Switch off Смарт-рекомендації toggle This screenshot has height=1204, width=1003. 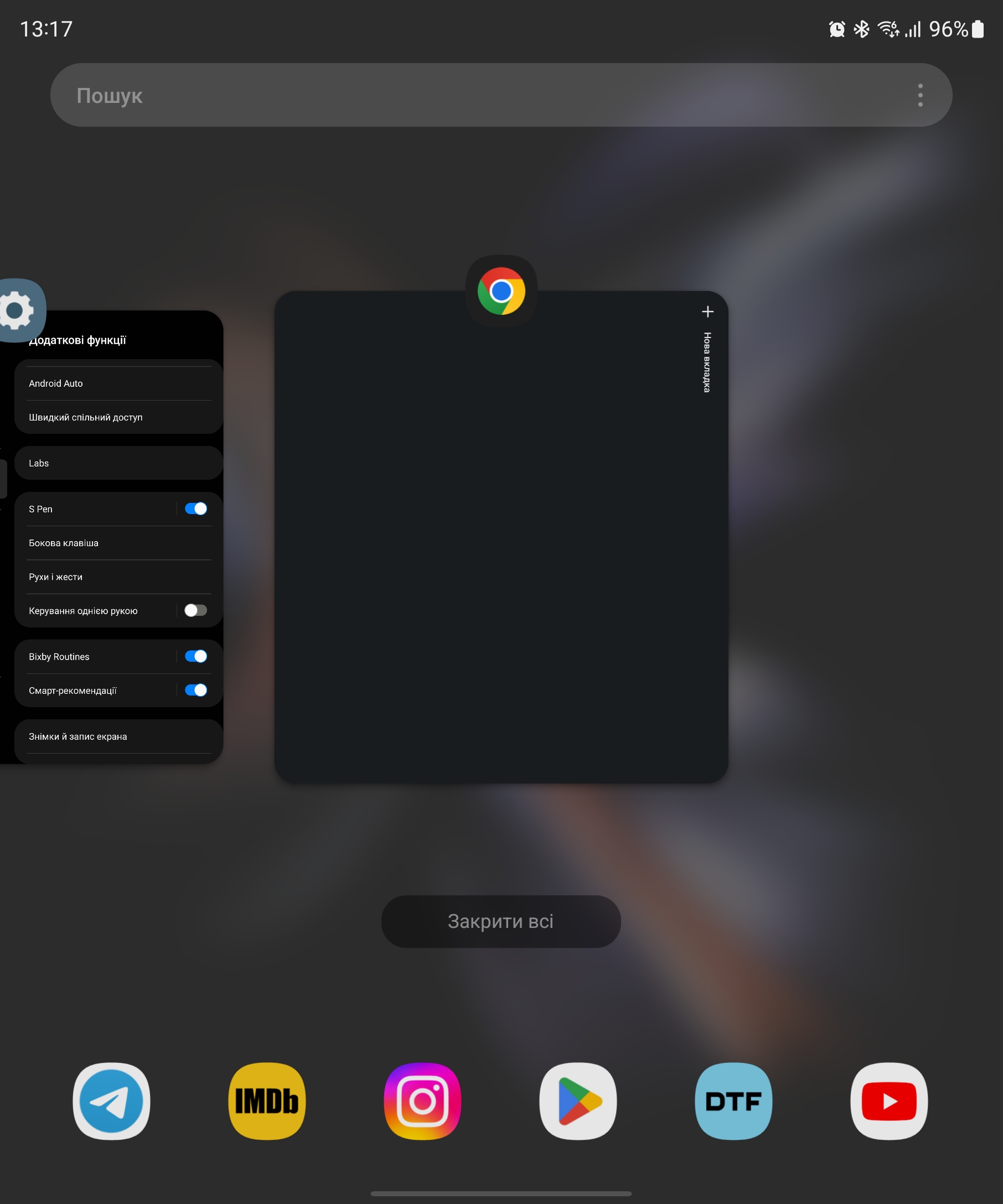[195, 690]
